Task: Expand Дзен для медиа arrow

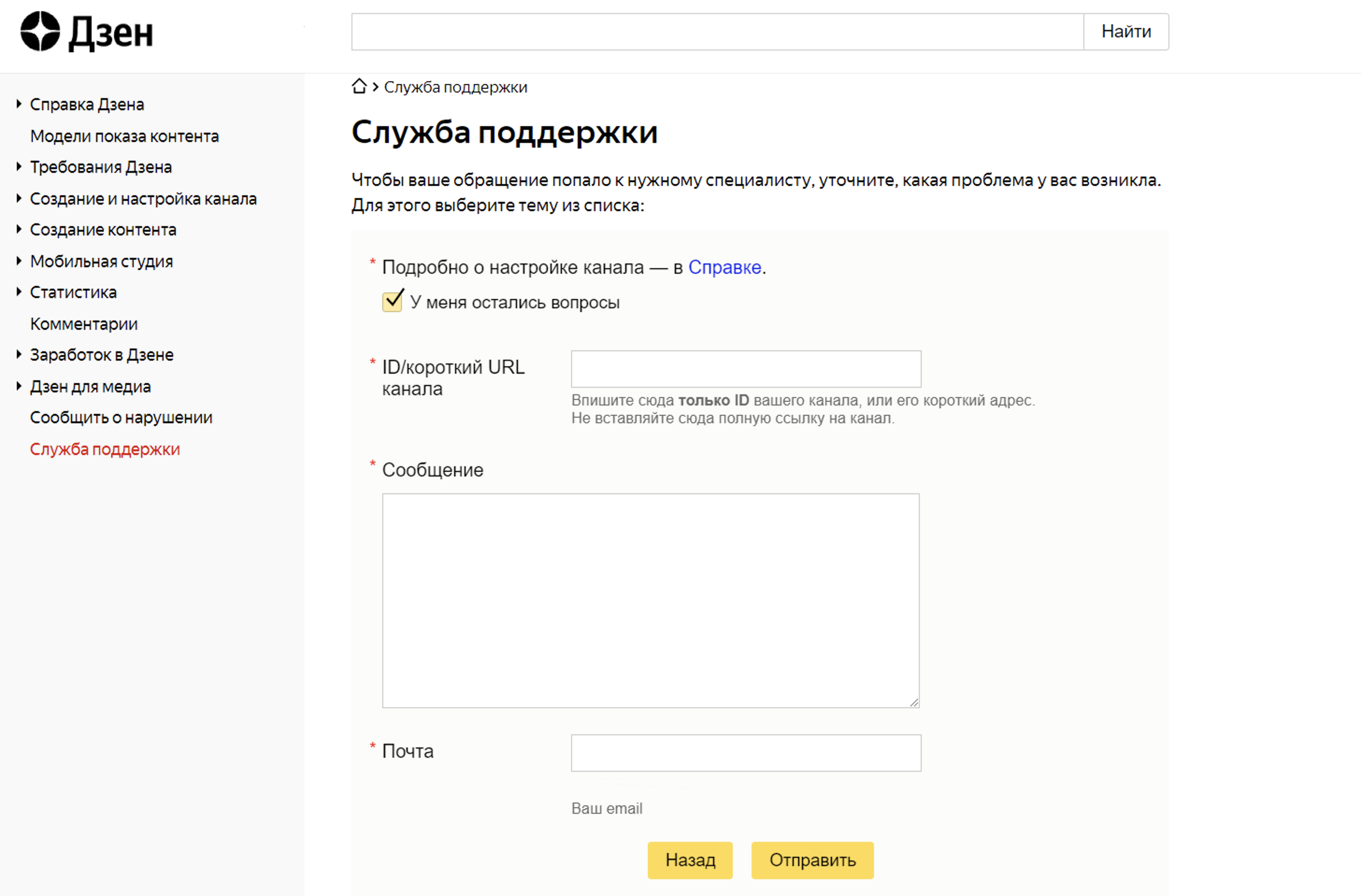Action: pos(19,386)
